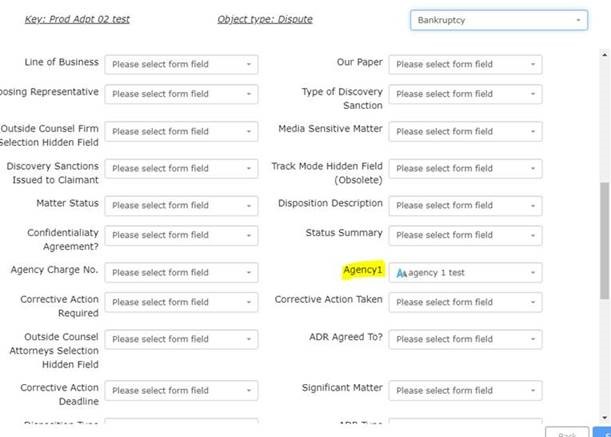Open Corrective Action Taken dropdown

tap(466, 302)
